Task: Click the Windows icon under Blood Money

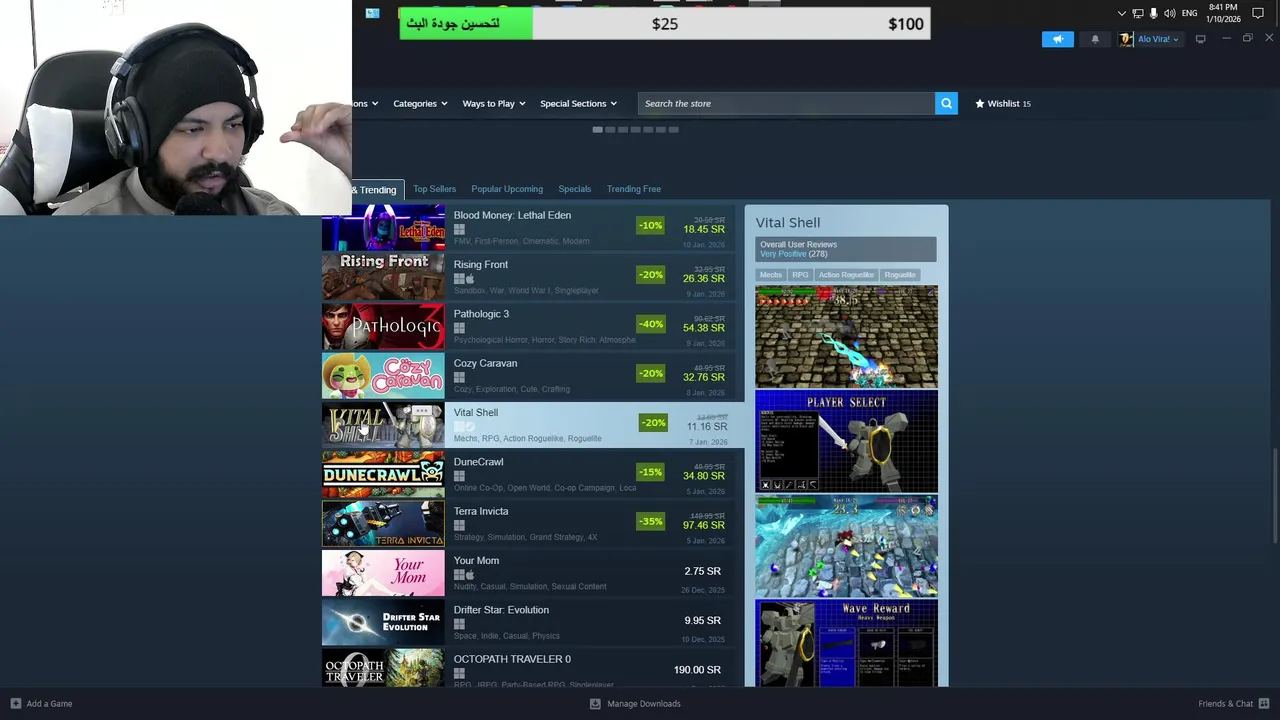Action: point(459,229)
